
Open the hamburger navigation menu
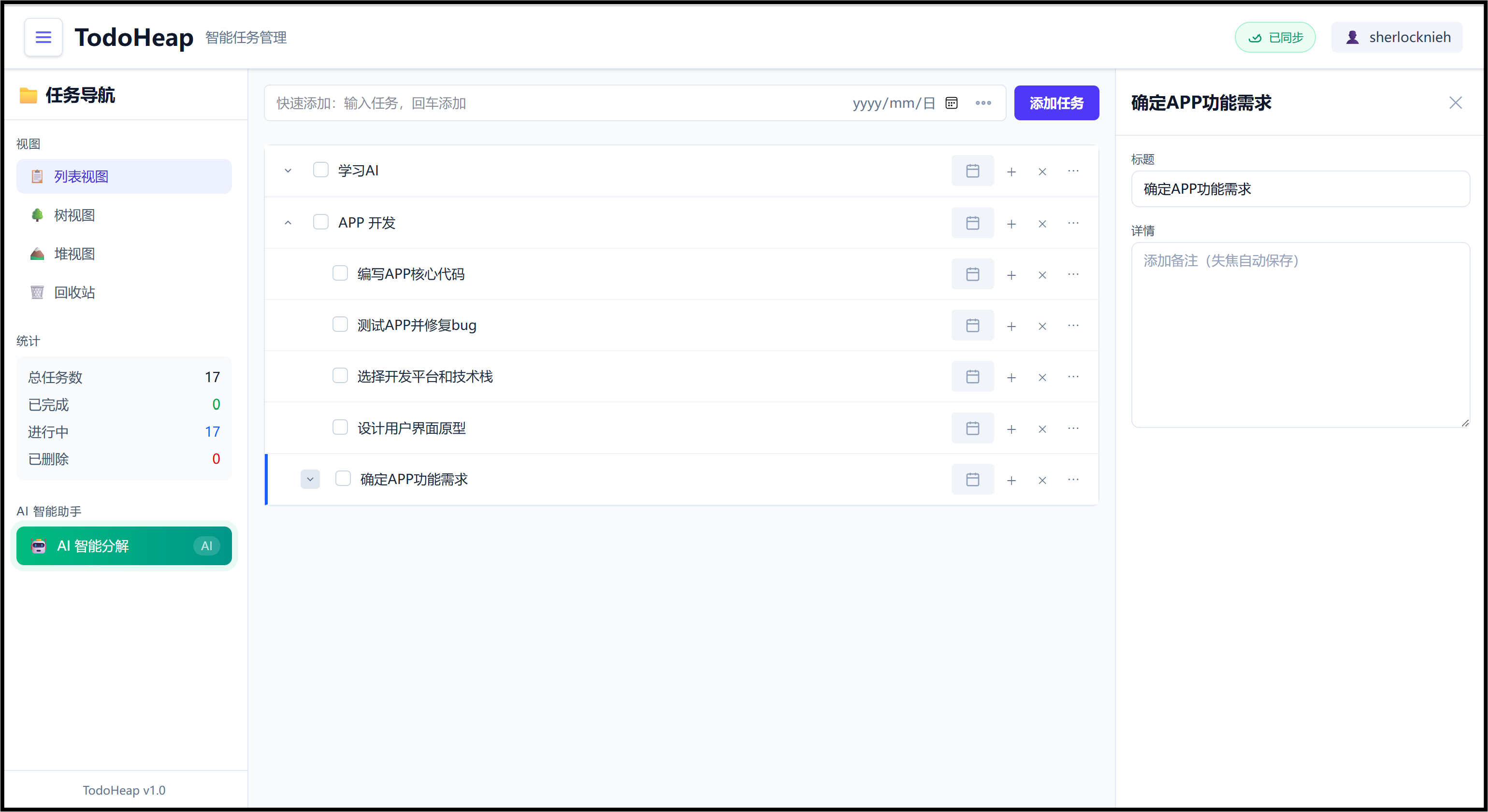click(x=43, y=37)
